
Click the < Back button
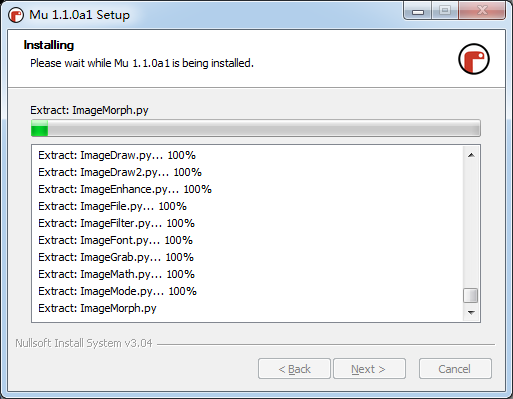(x=294, y=369)
